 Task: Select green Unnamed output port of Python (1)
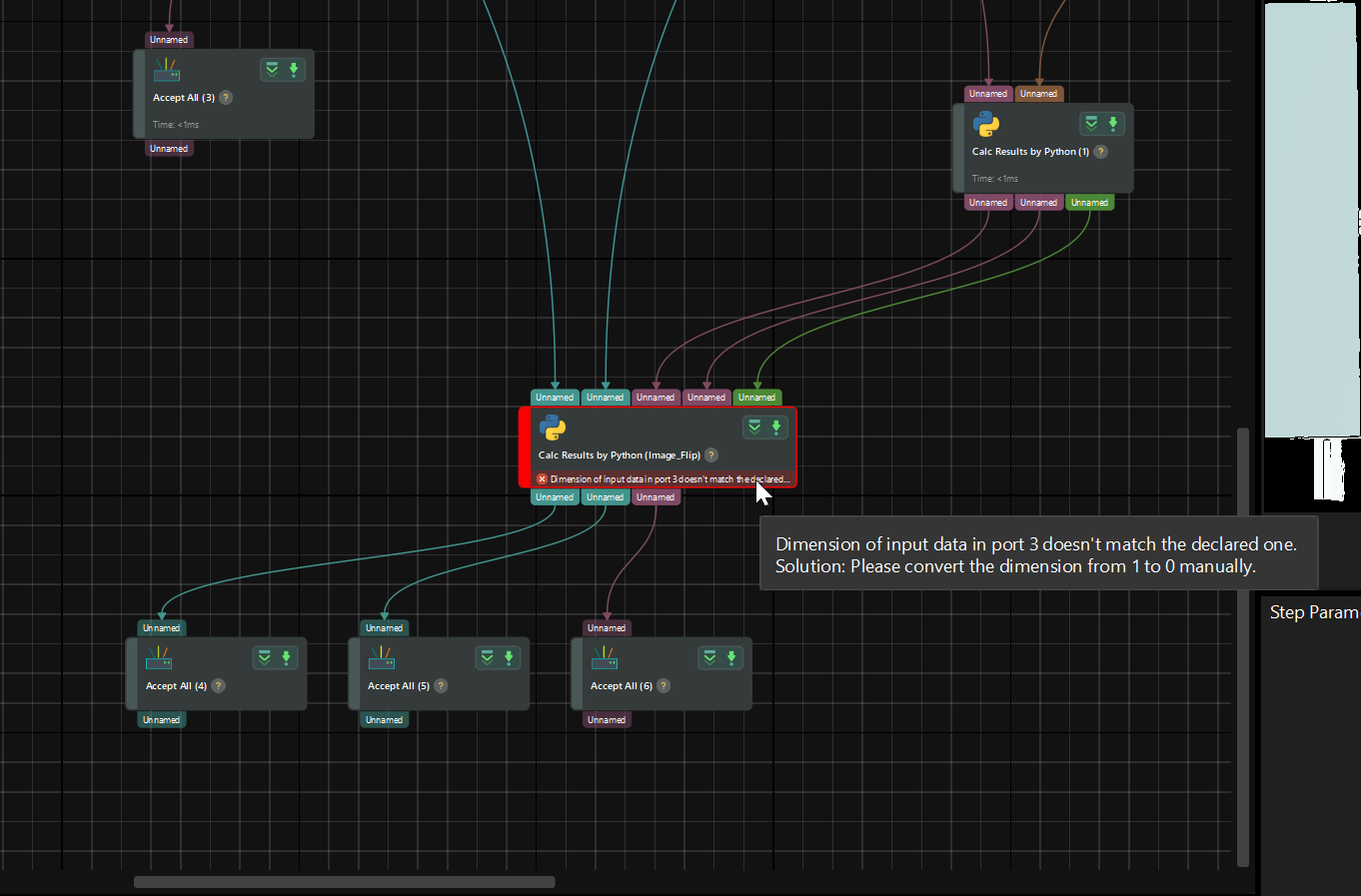point(1089,203)
